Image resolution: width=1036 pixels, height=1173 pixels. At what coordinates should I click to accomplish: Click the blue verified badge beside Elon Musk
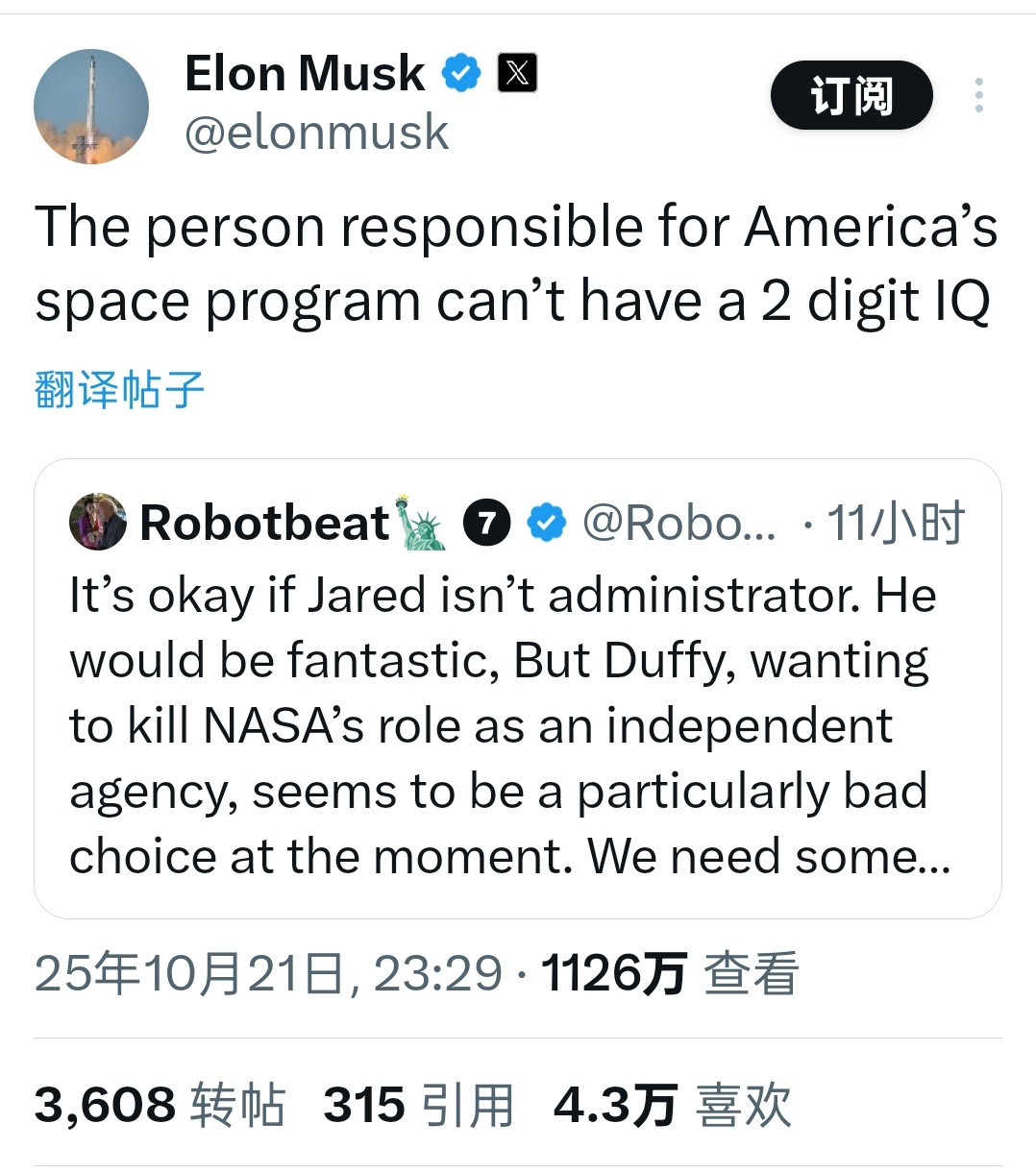pos(461,73)
